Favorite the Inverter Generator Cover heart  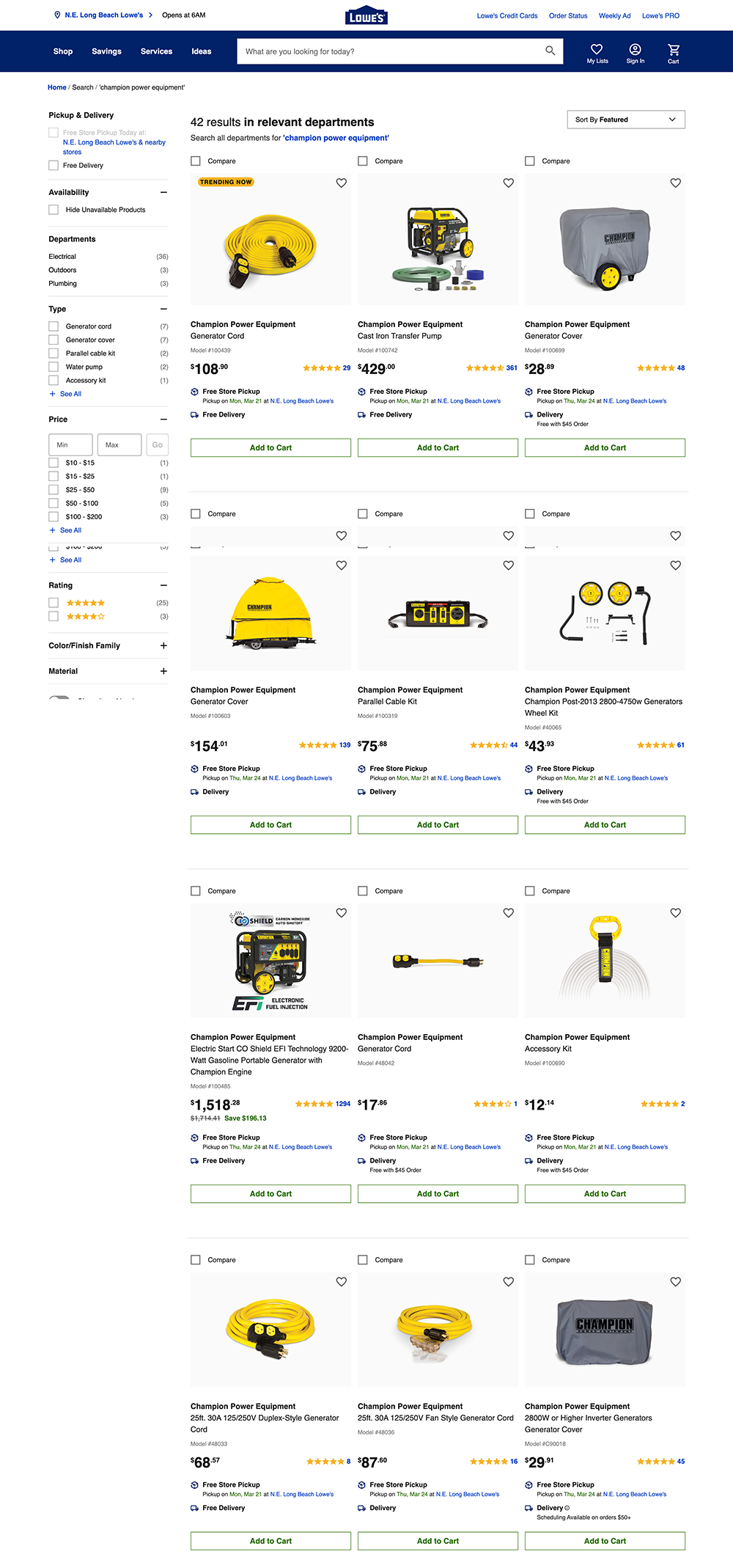tap(675, 1282)
